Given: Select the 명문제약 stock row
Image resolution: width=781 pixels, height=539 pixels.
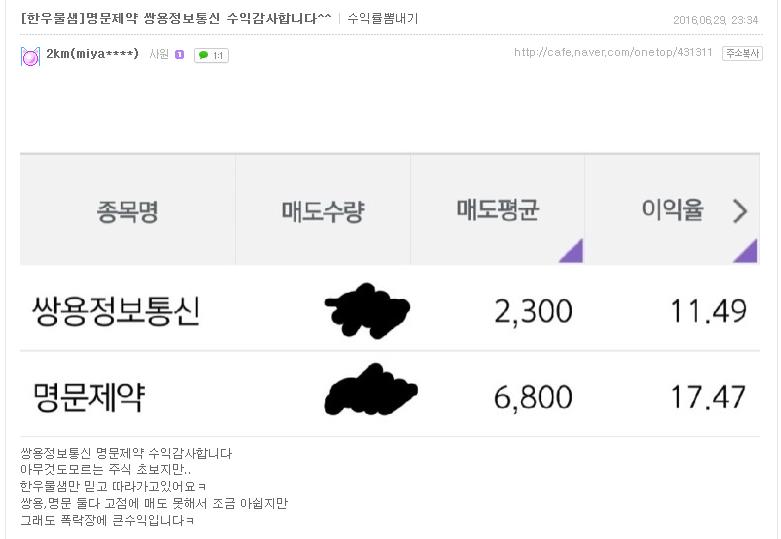Looking at the screenshot, I should 390,397.
